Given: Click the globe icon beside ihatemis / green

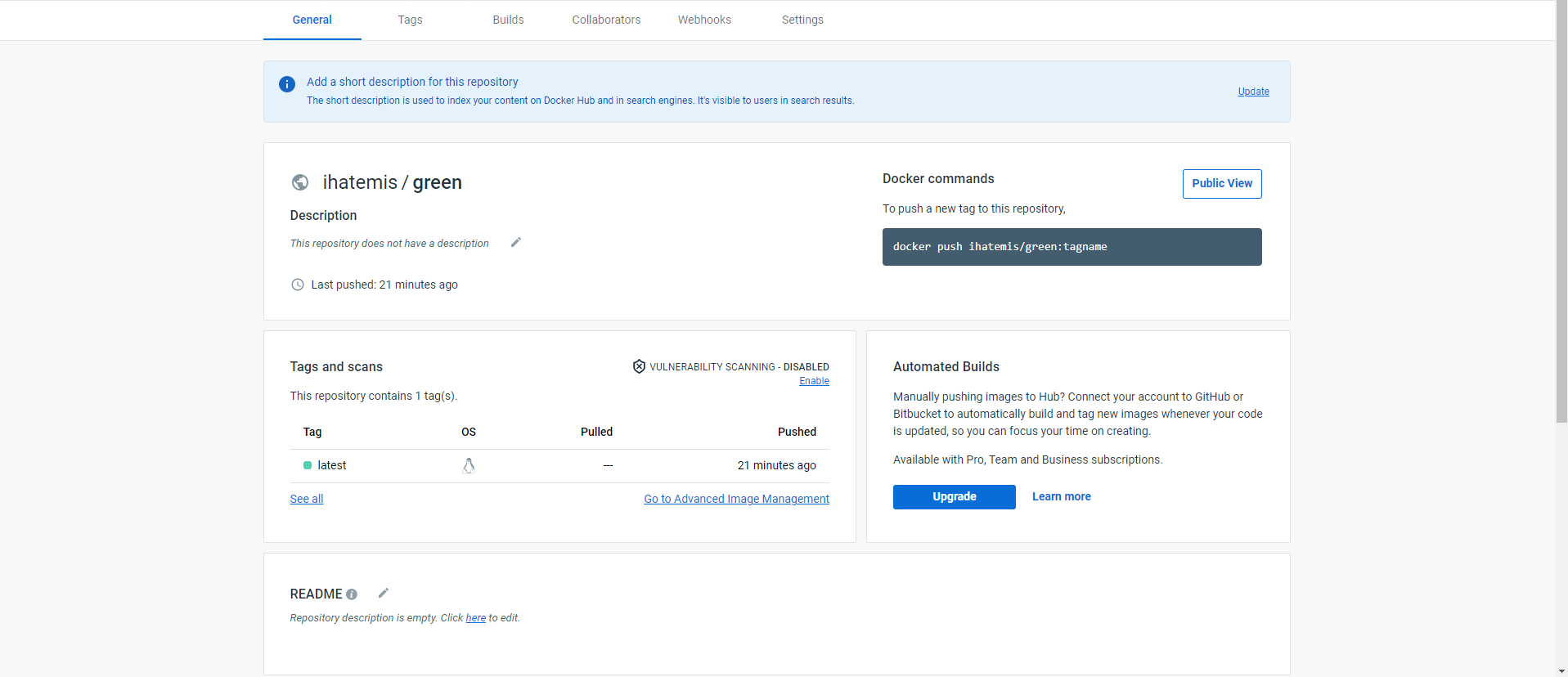Looking at the screenshot, I should [300, 182].
